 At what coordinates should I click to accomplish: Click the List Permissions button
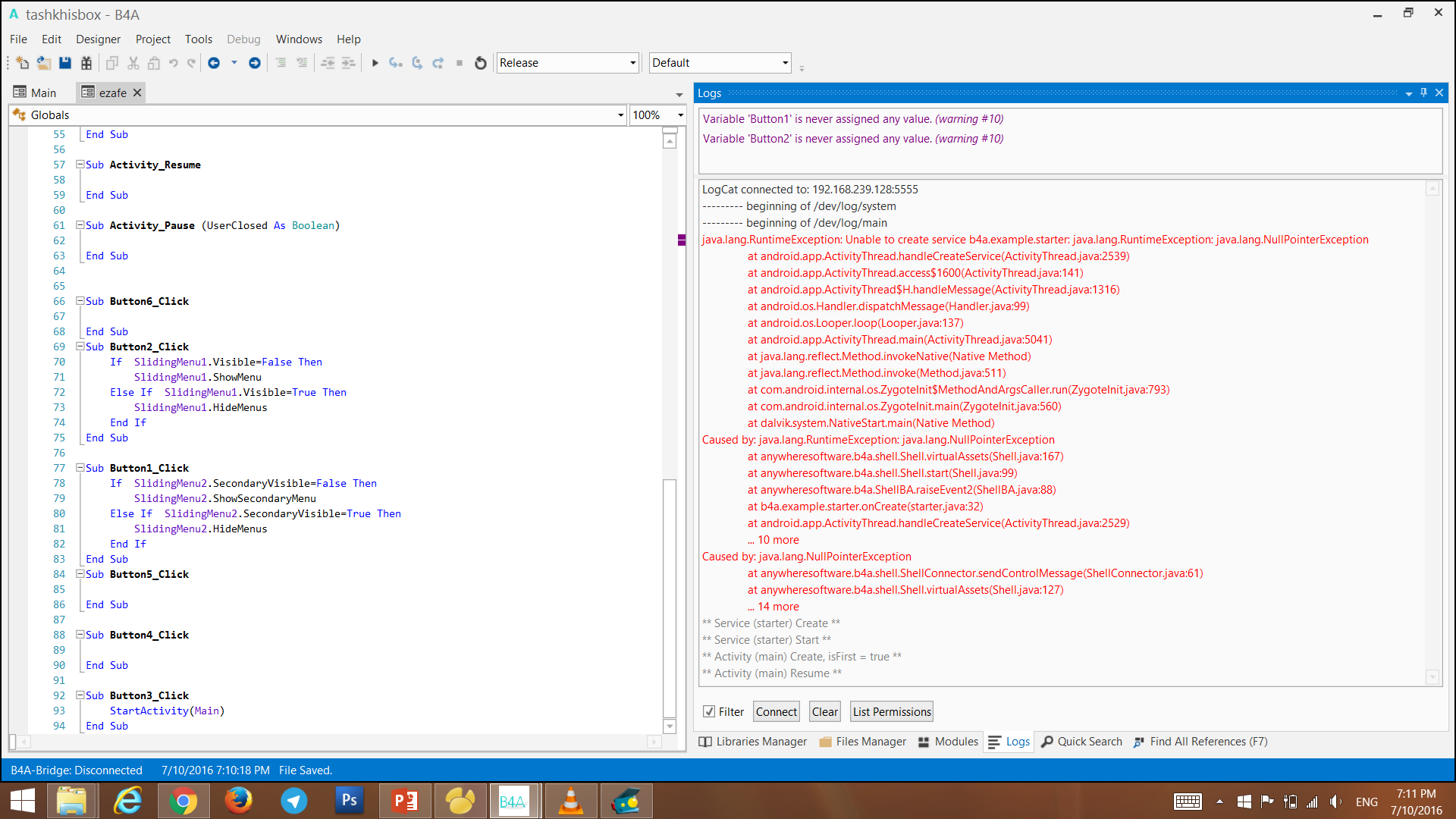(x=891, y=711)
